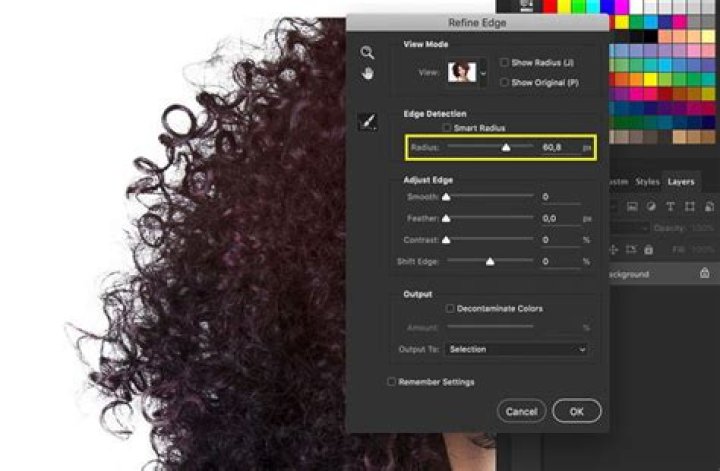Select the Zoom tool in Refine Edge
Screen dimensions: 720x471
pos(367,52)
